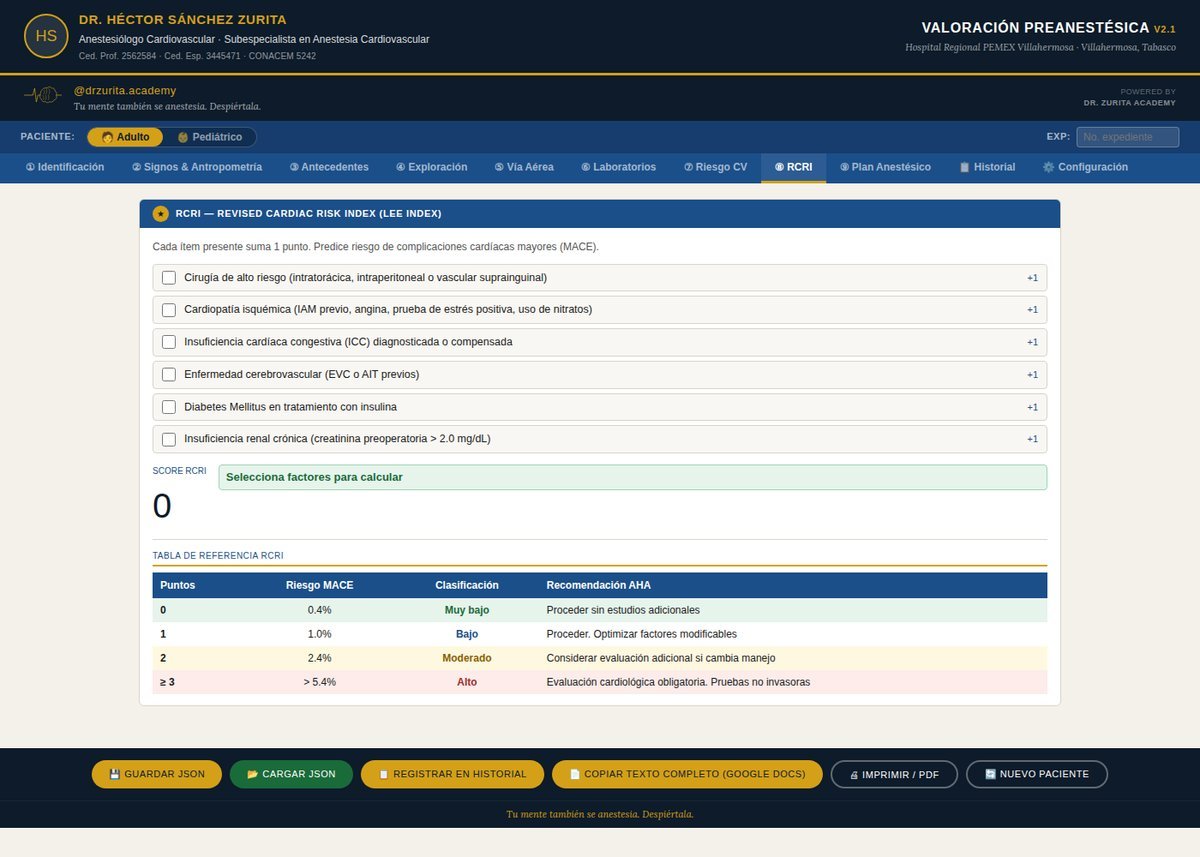The image size is (1200, 857).
Task: Switch to Laboratorios tab
Action: [x=619, y=167]
